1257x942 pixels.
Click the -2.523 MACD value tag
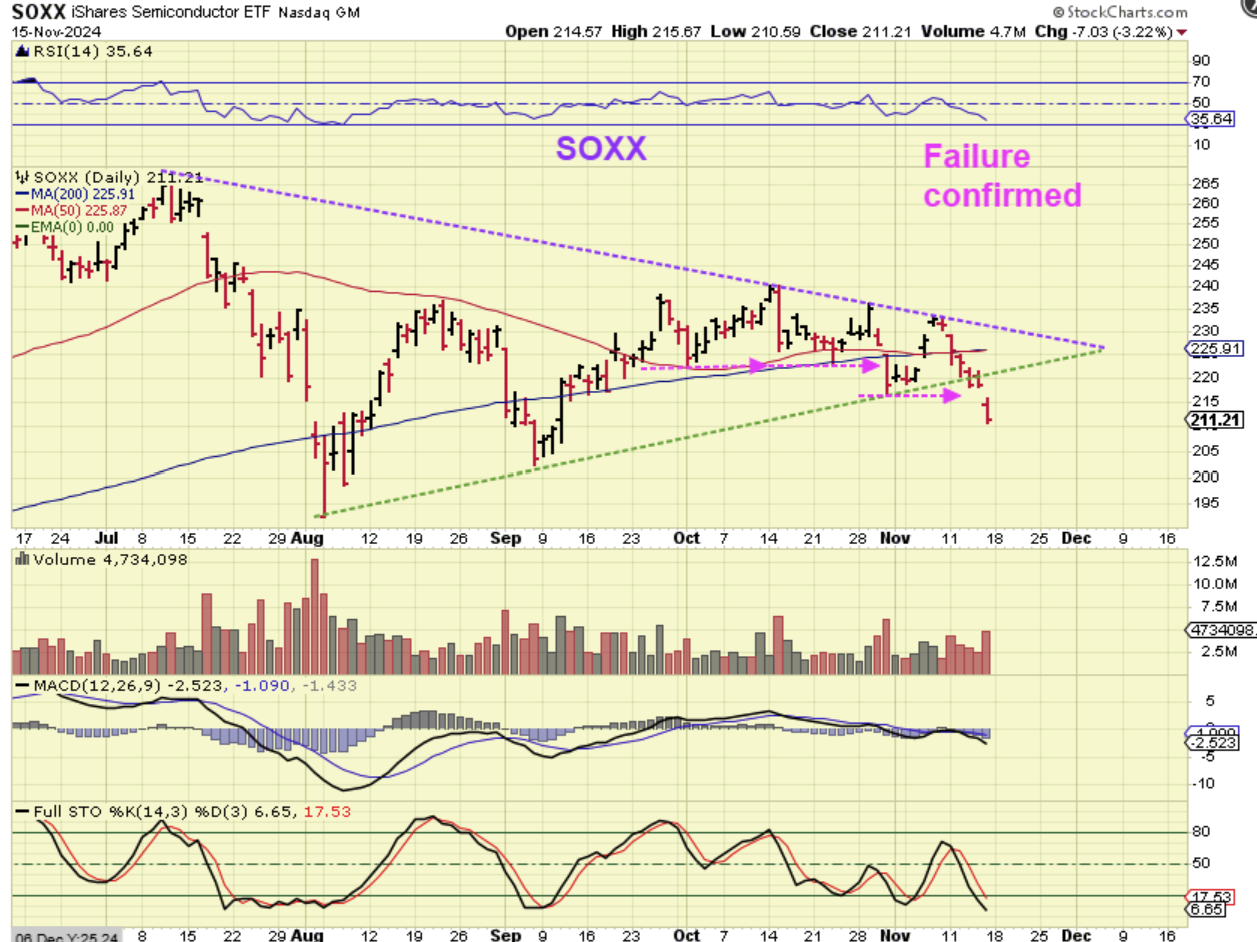(1214, 743)
